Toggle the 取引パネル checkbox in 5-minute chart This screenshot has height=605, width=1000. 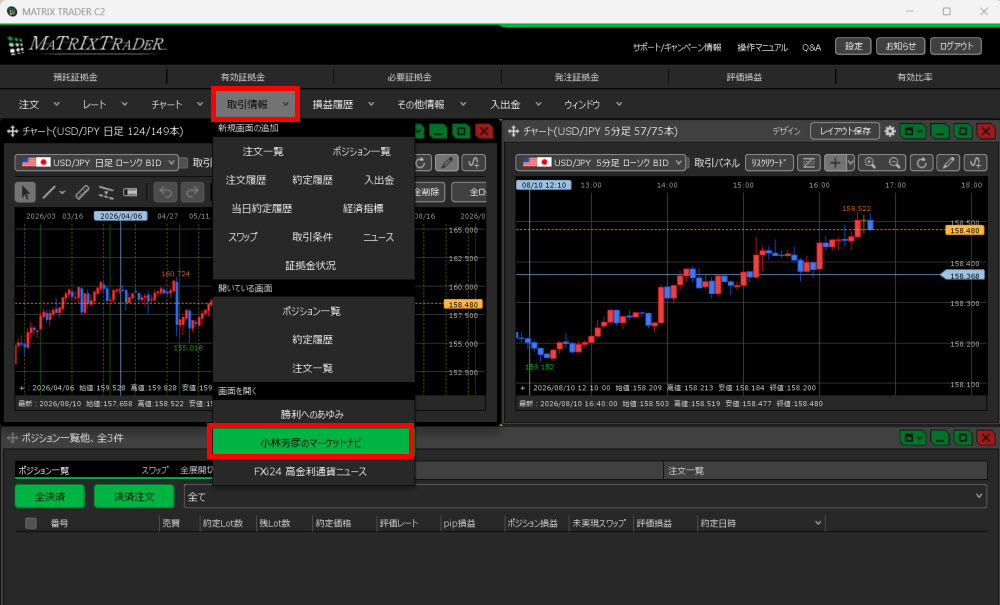point(690,163)
